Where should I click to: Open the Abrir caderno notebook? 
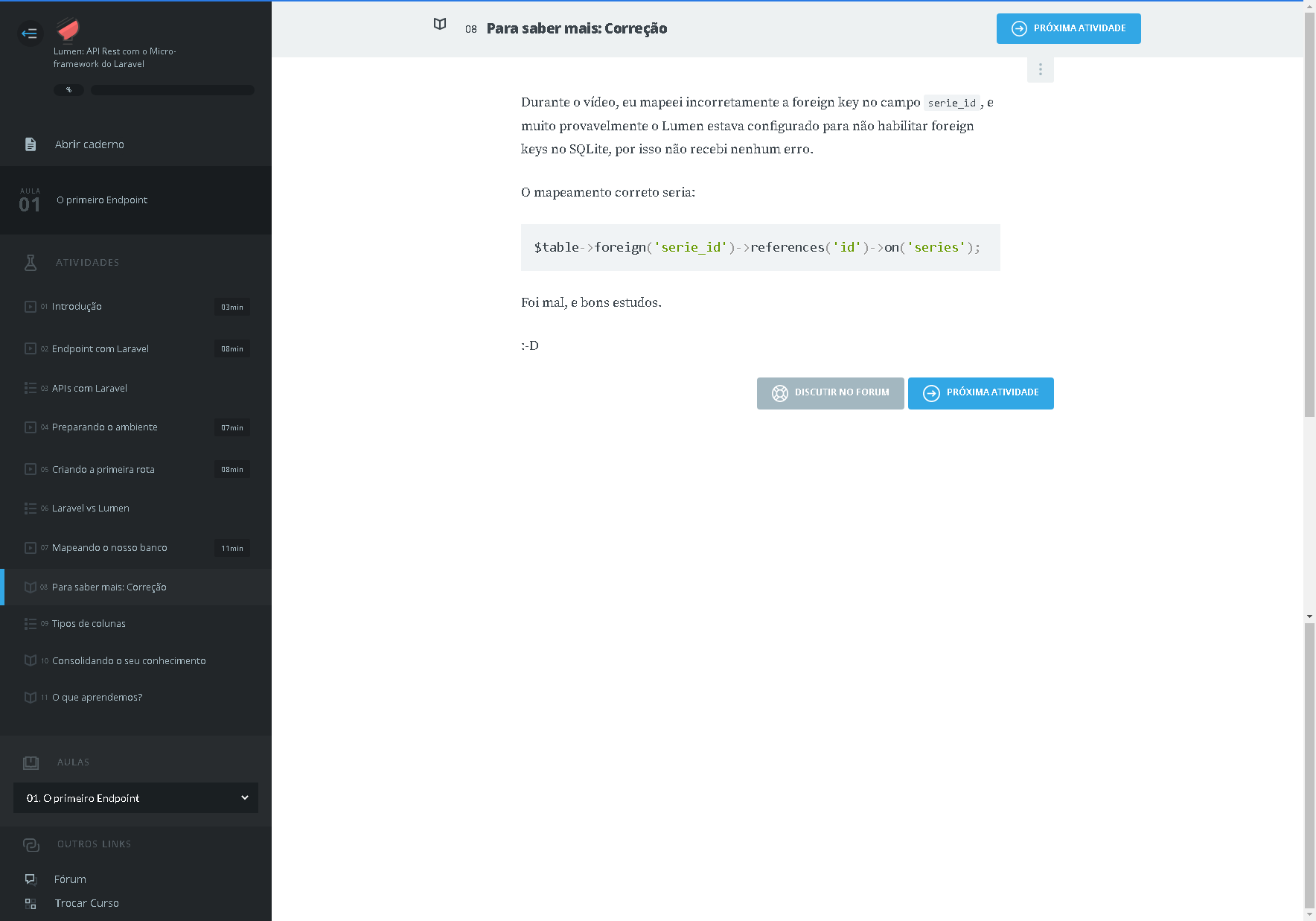point(89,144)
